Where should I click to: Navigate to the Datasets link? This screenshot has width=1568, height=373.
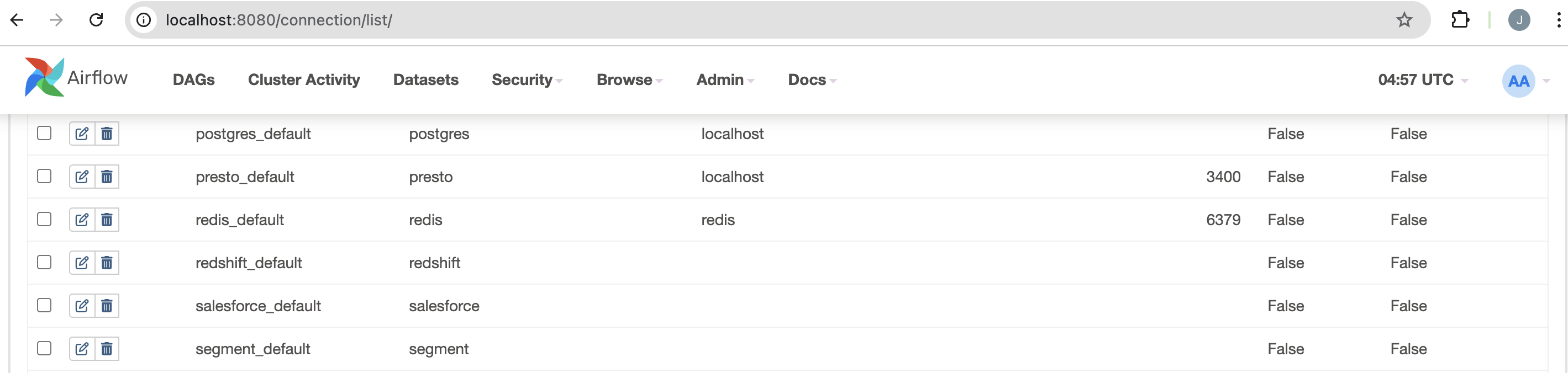[x=425, y=79]
